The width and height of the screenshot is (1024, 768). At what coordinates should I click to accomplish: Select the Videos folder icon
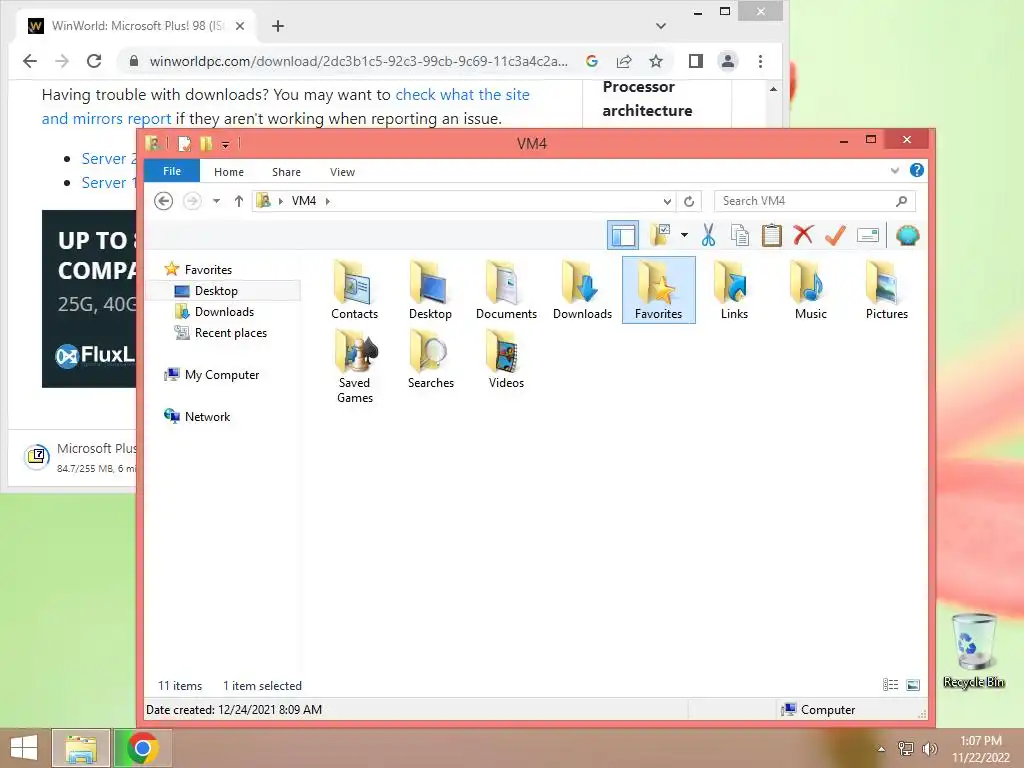coord(506,359)
